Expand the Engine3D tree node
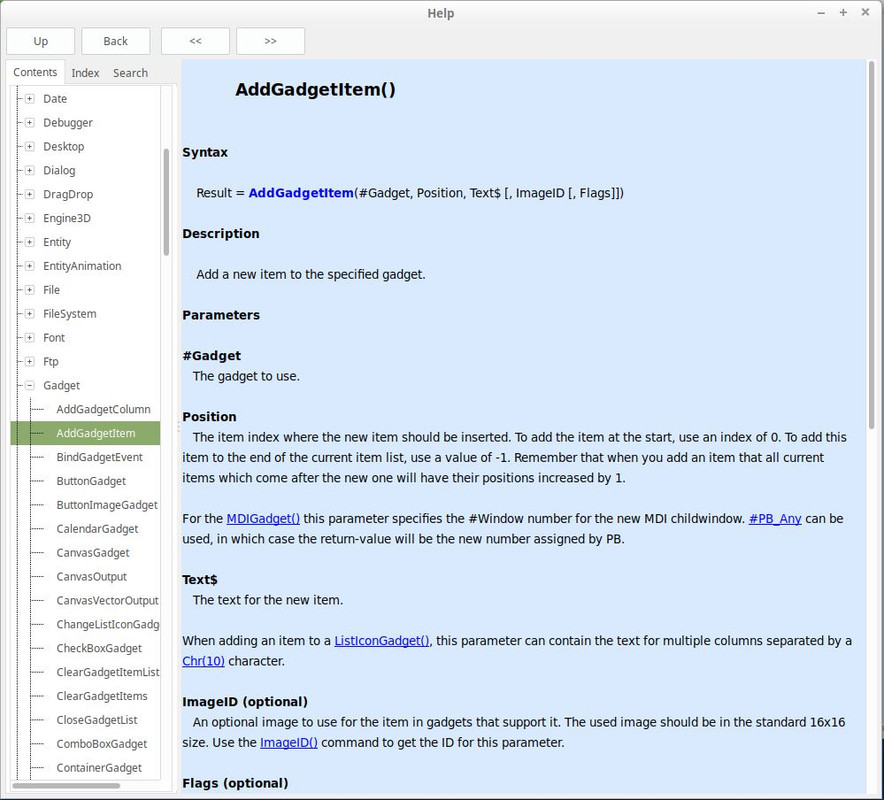This screenshot has width=884, height=800. tap(30, 218)
